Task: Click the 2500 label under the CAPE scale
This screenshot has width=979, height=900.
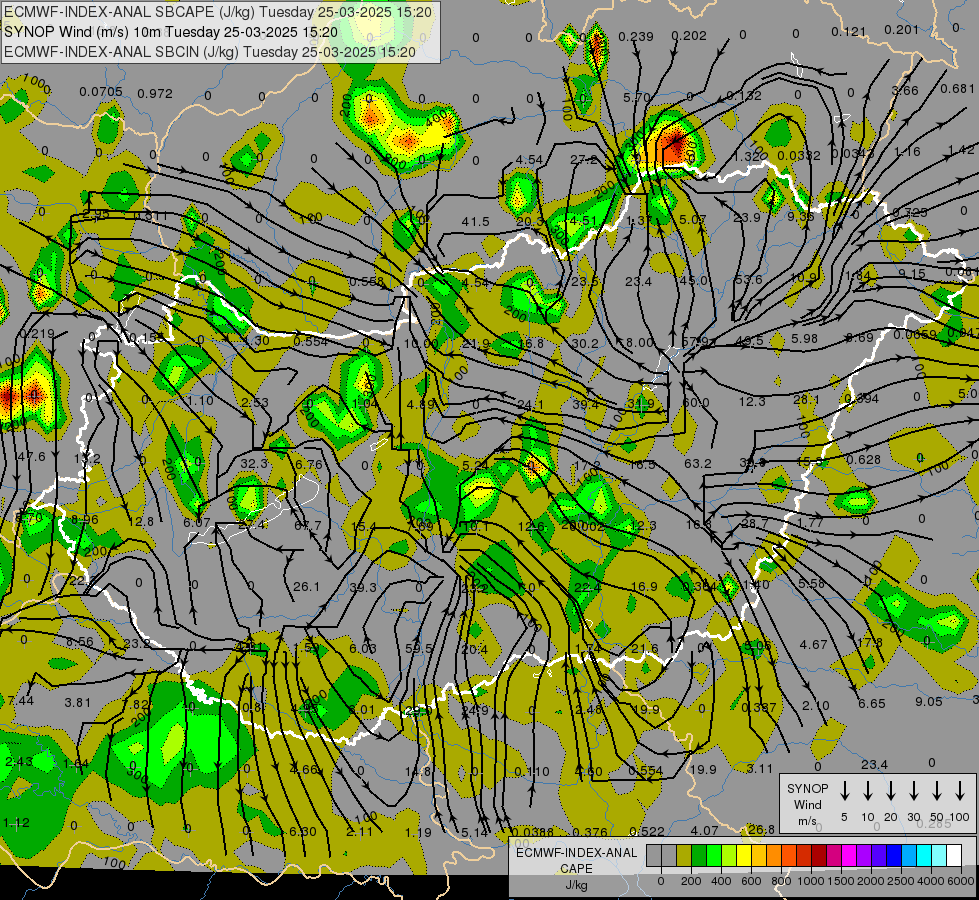Action: point(900,881)
